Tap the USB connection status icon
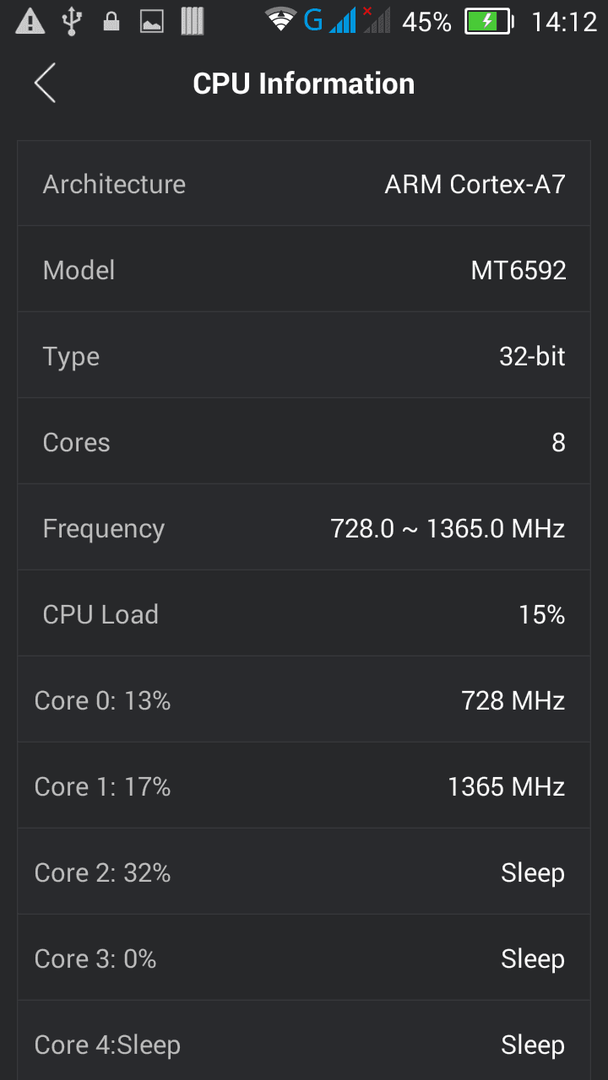This screenshot has width=608, height=1080. click(x=71, y=21)
